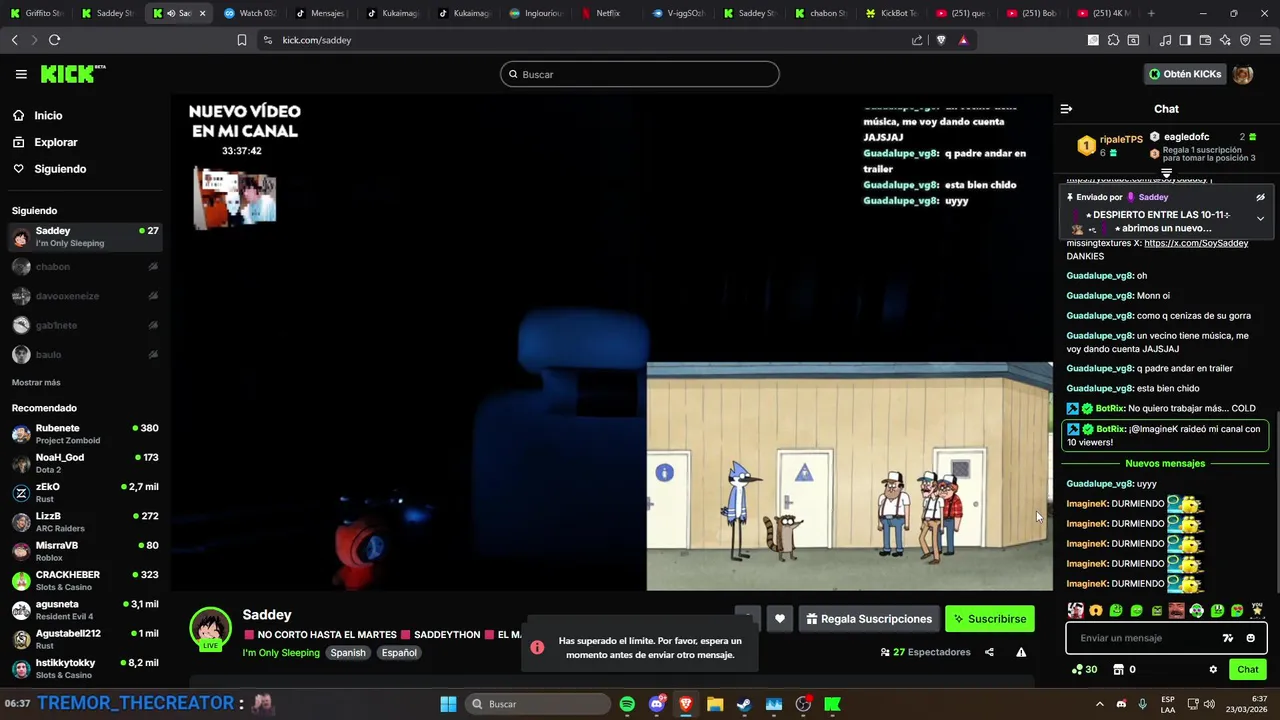Go back in browser
This screenshot has width=1280, height=720.
[x=14, y=40]
